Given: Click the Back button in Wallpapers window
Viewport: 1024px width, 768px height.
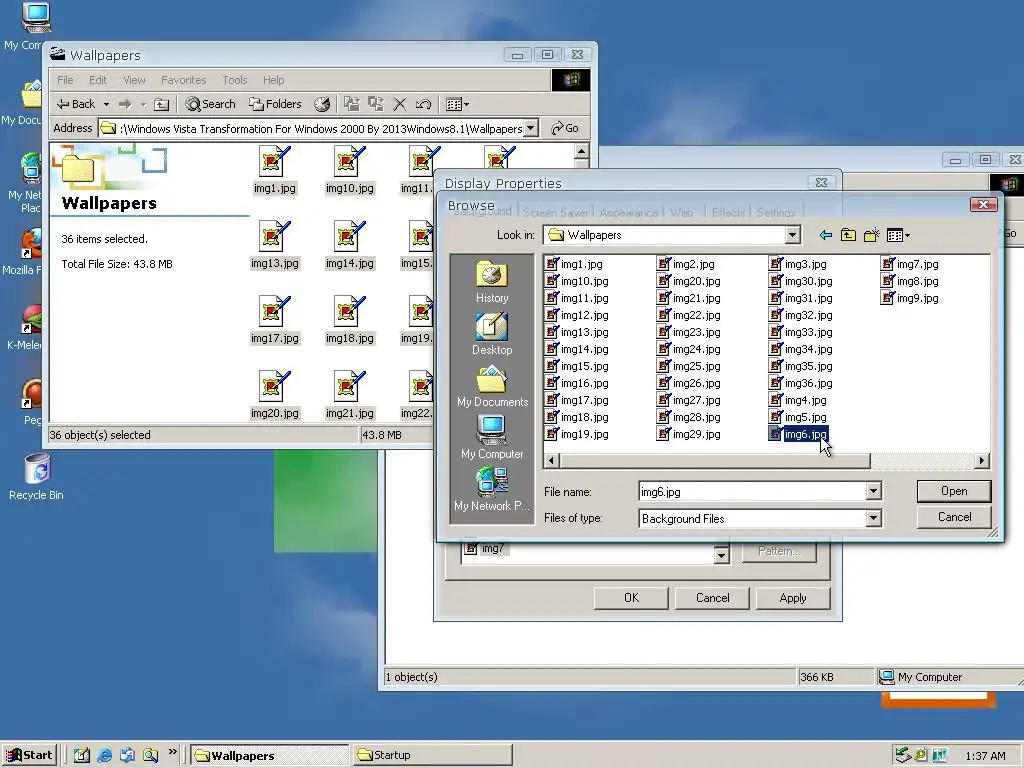Looking at the screenshot, I should [x=76, y=104].
